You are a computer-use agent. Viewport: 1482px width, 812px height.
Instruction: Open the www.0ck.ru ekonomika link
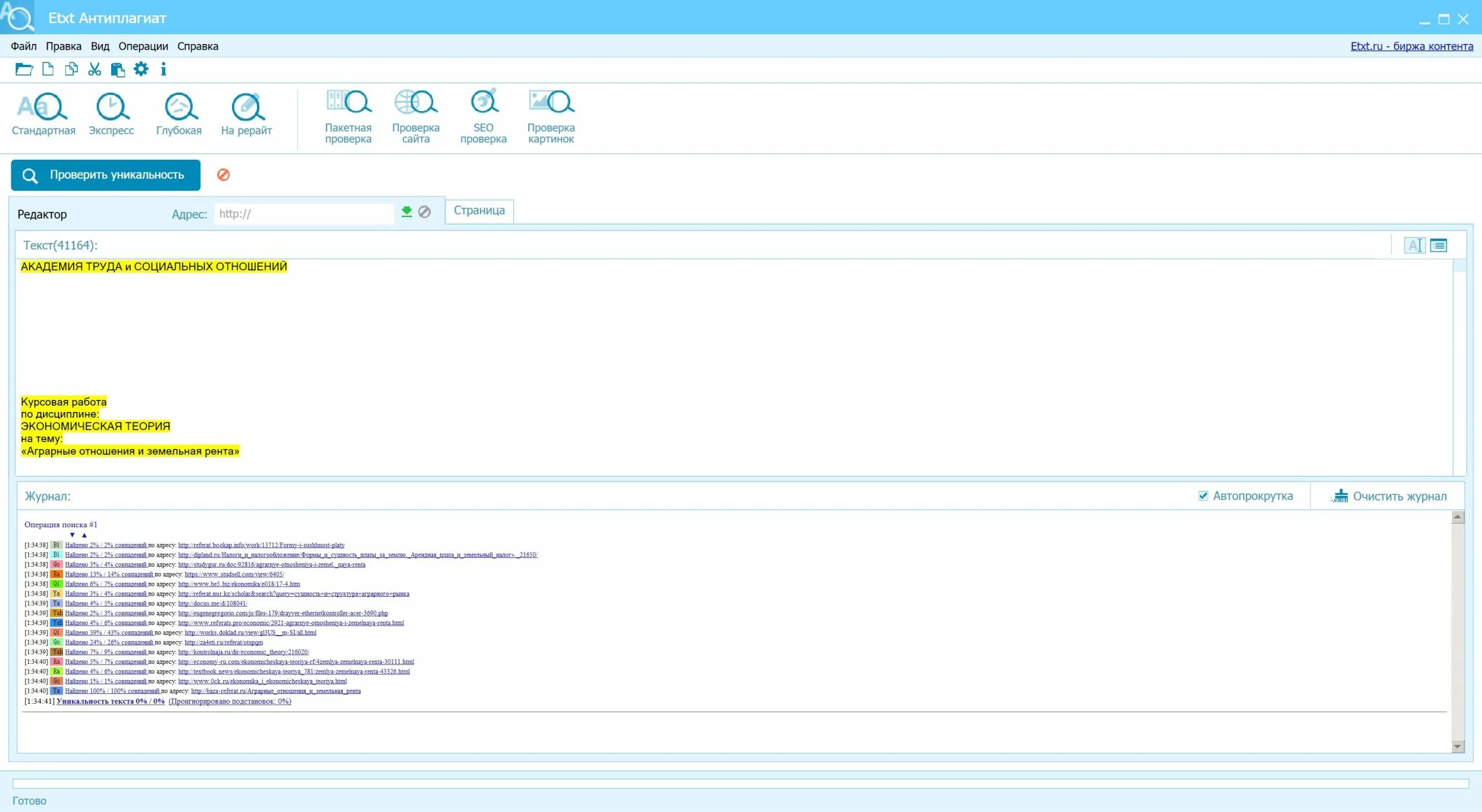coord(263,681)
